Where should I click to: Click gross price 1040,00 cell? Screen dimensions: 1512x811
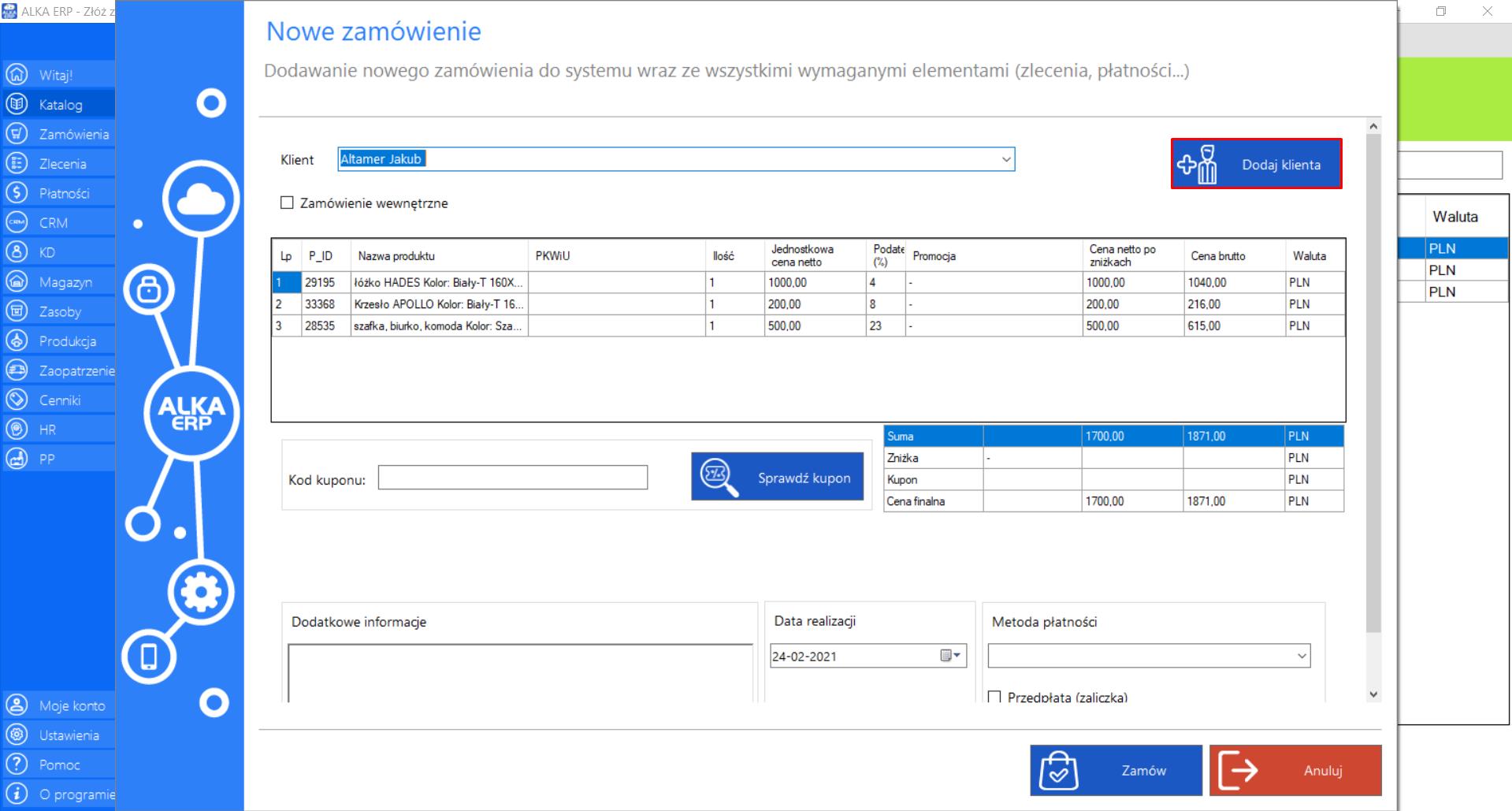pos(1235,282)
